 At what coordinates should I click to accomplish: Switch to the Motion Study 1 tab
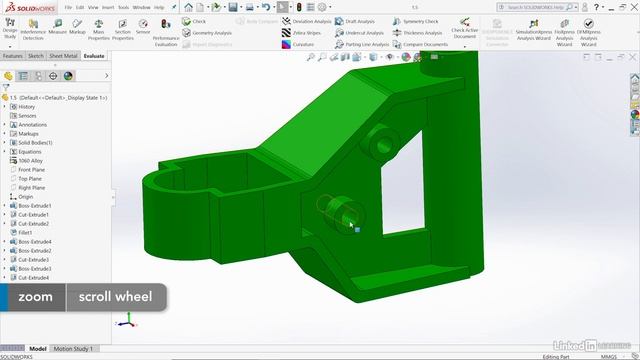coord(73,349)
